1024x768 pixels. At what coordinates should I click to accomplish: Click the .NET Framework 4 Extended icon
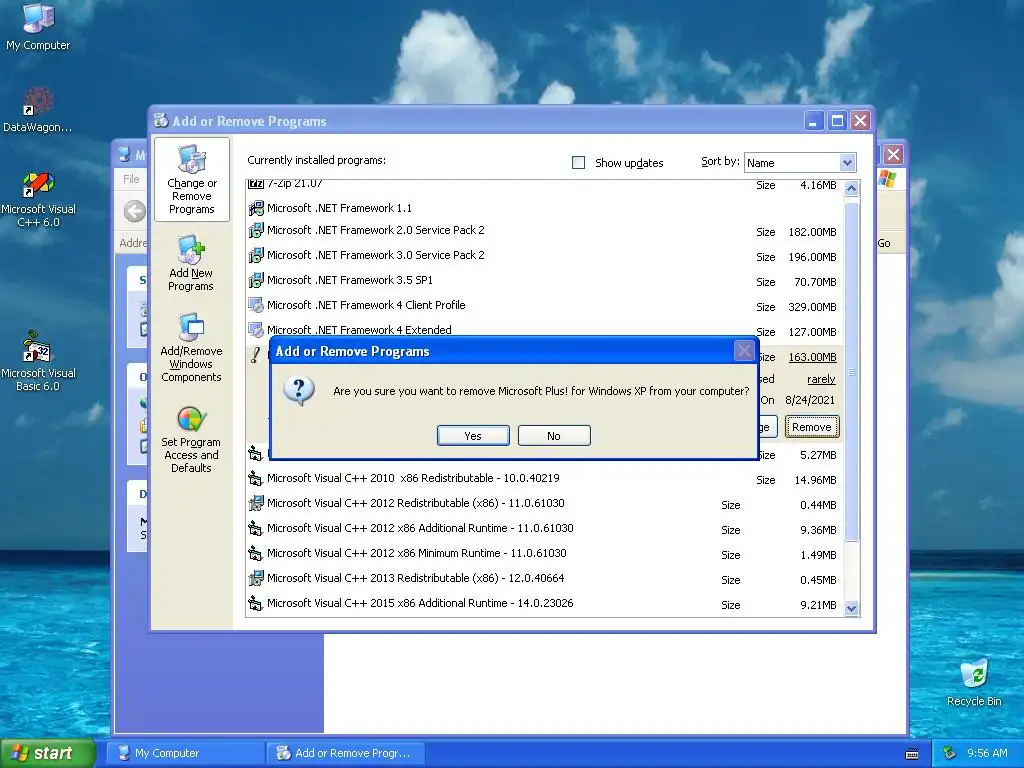256,330
